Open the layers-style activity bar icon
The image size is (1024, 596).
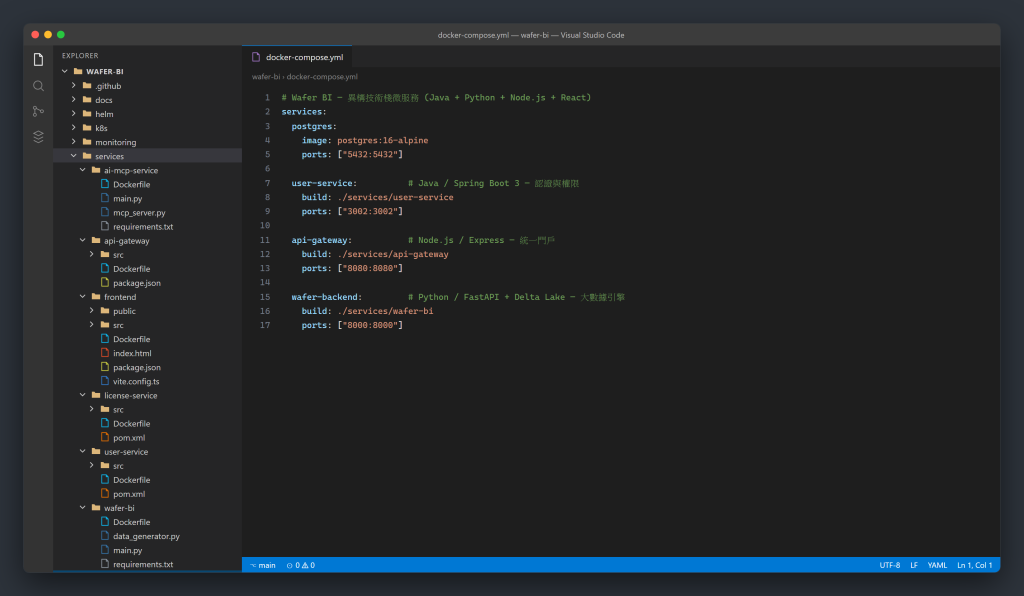[x=39, y=136]
